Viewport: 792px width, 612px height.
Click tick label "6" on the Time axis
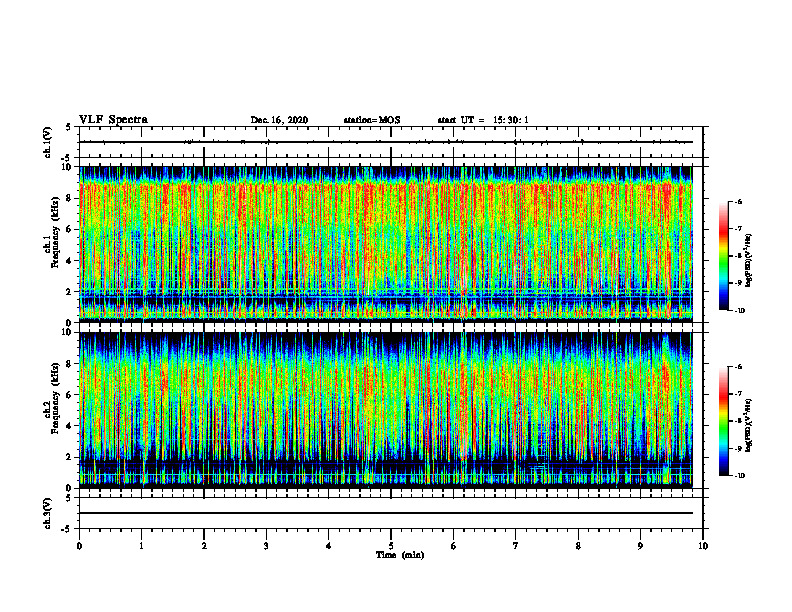point(454,546)
